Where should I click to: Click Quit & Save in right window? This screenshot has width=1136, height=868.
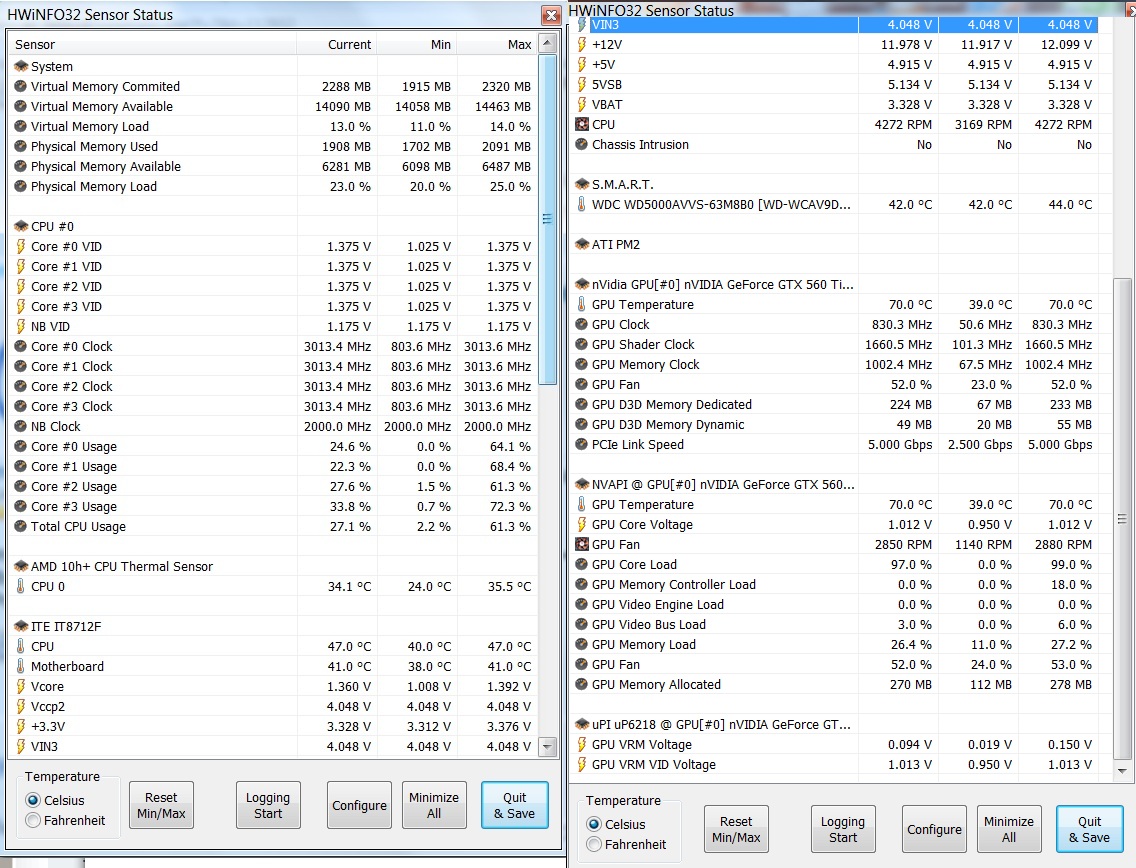[x=1089, y=830]
